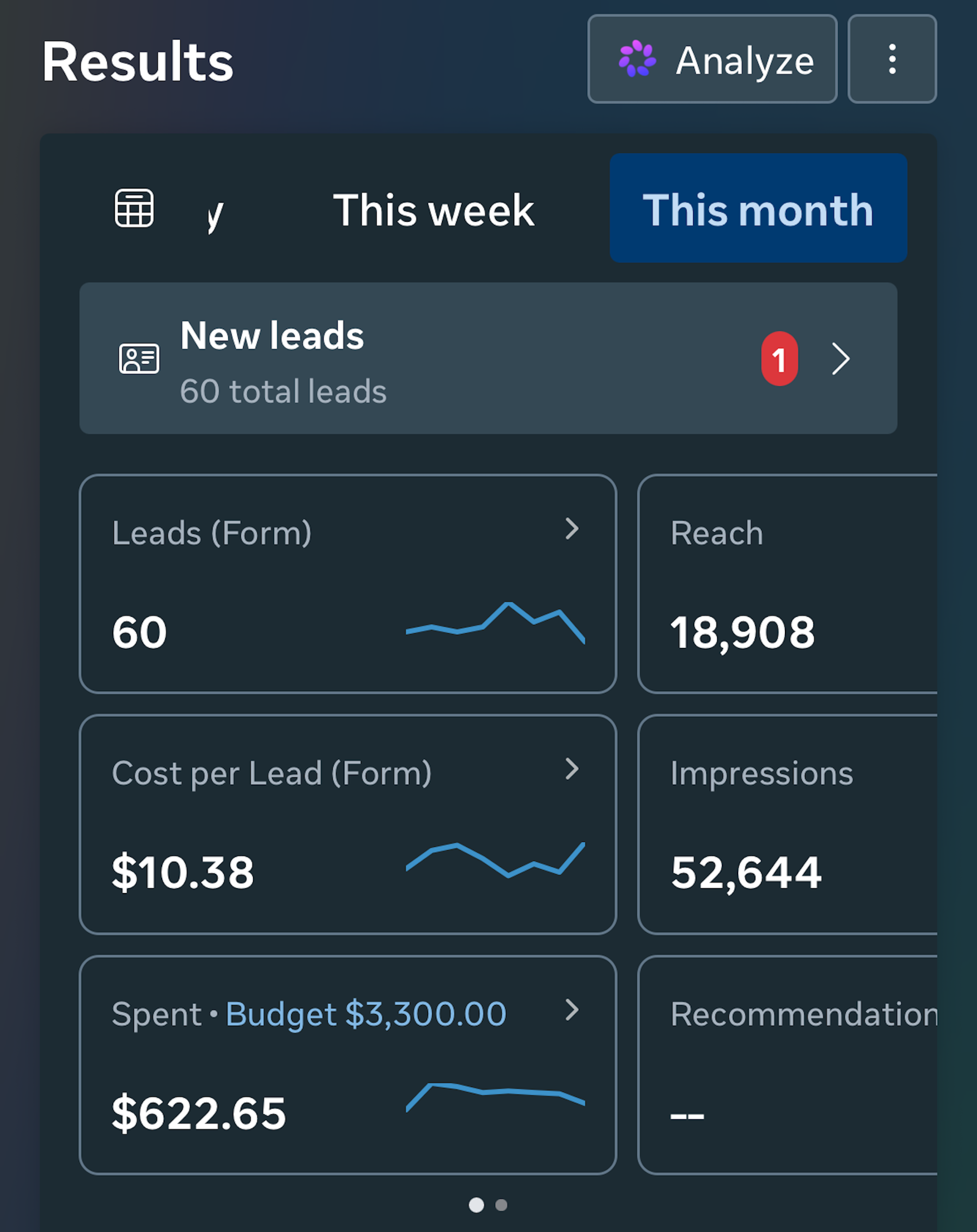Select the This month tab
This screenshot has height=1232, width=977.
(758, 208)
